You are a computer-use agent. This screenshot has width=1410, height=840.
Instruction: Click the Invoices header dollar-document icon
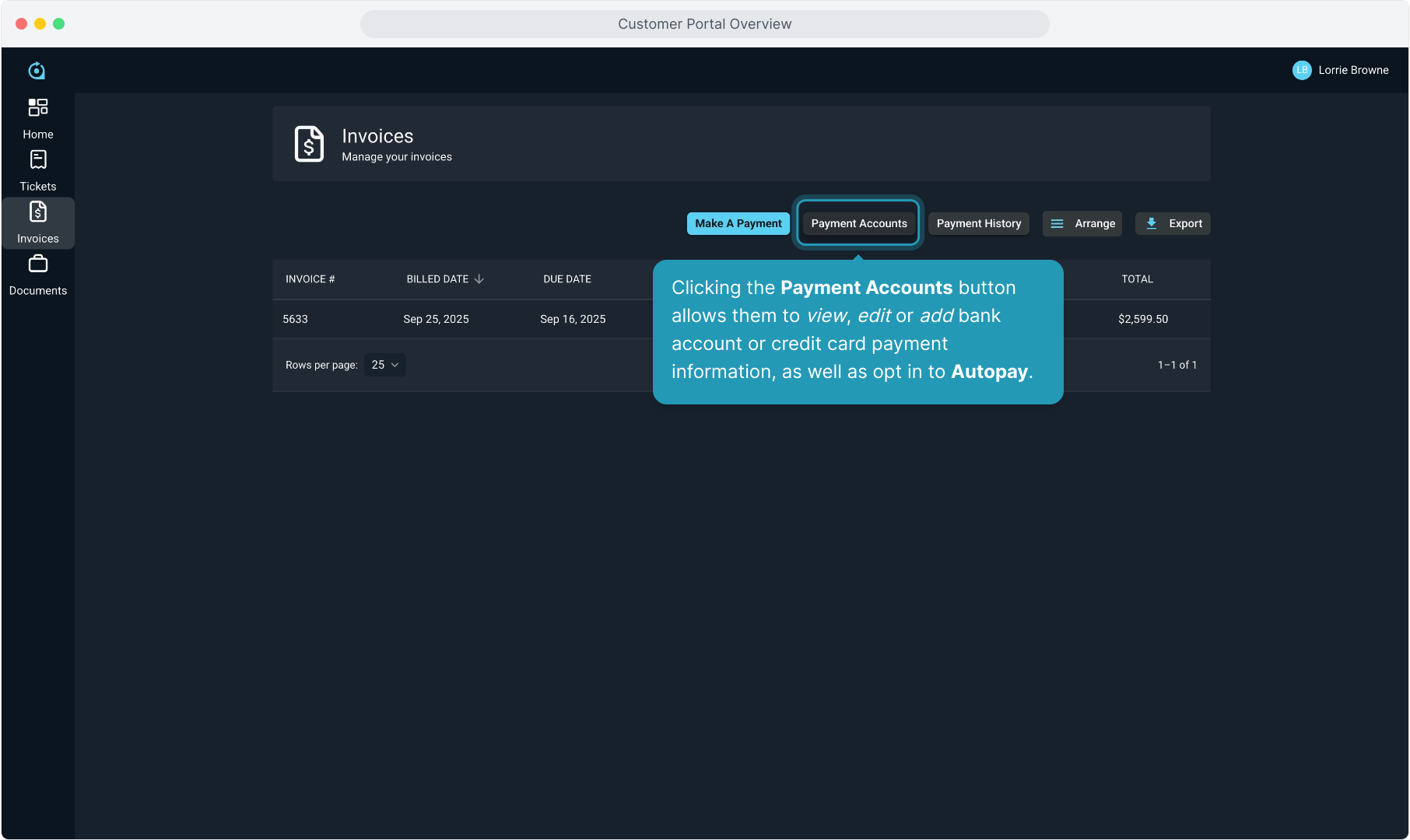pos(309,144)
